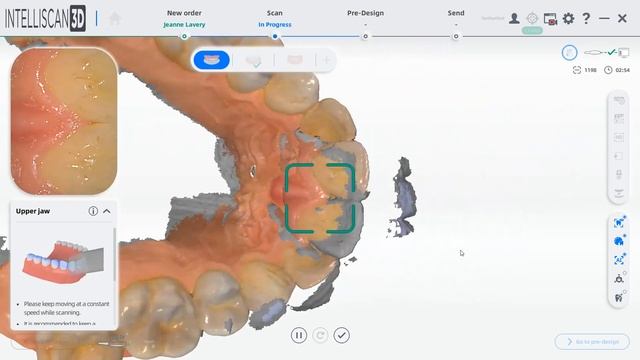Click the upper jaw illustration image
640x360 pixels.
63,261
